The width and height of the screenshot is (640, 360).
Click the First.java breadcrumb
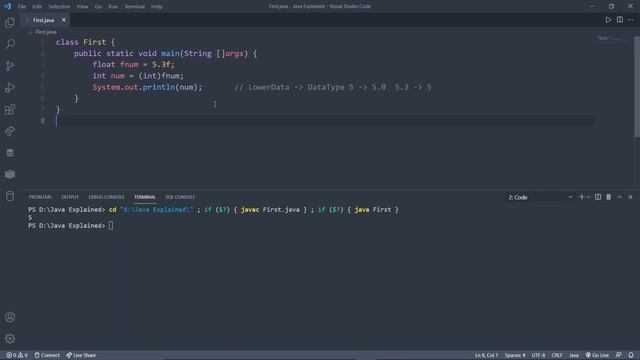(x=45, y=32)
